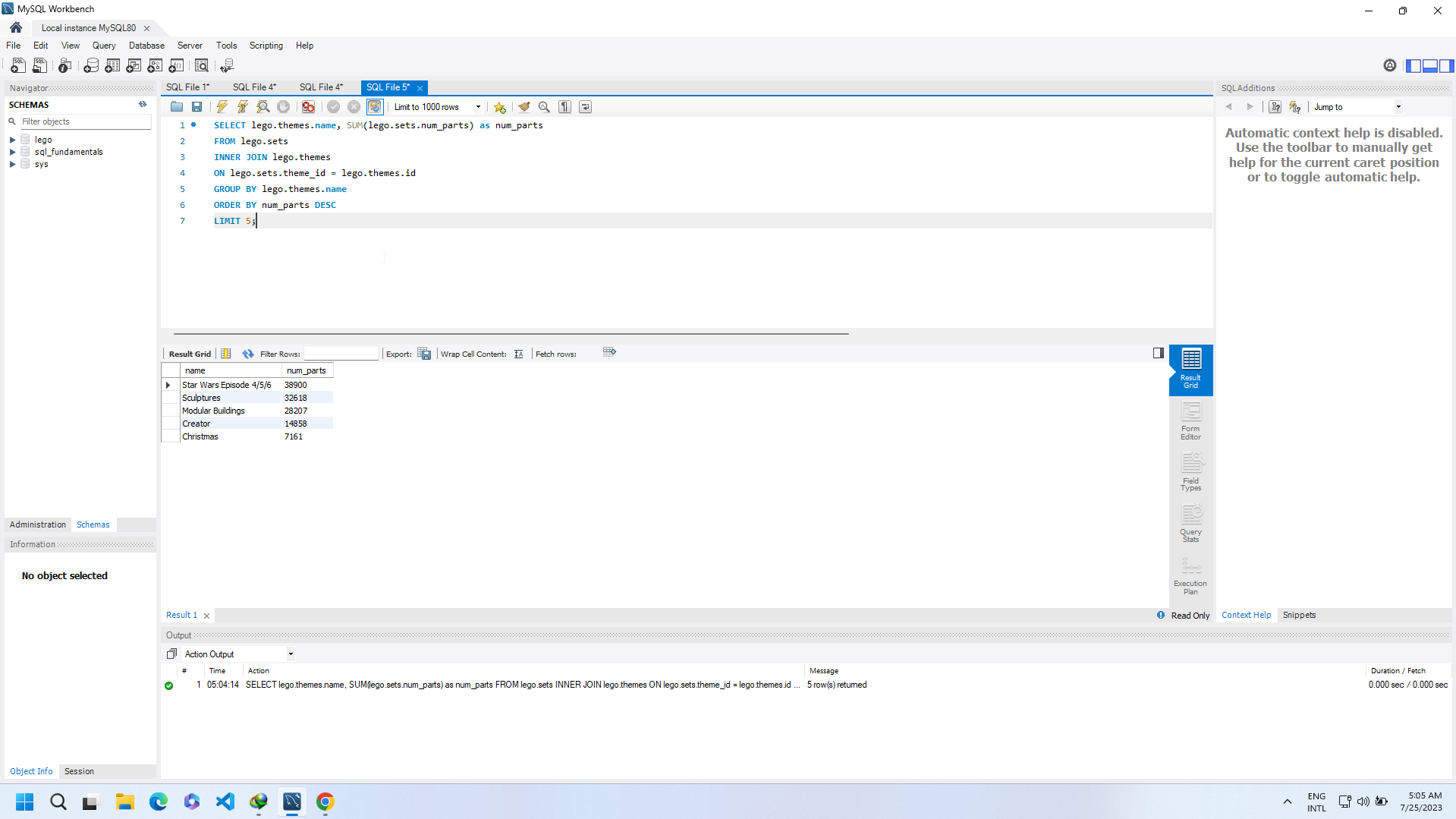Toggle word wrap in editor
The width and height of the screenshot is (1456, 819).
pos(586,107)
